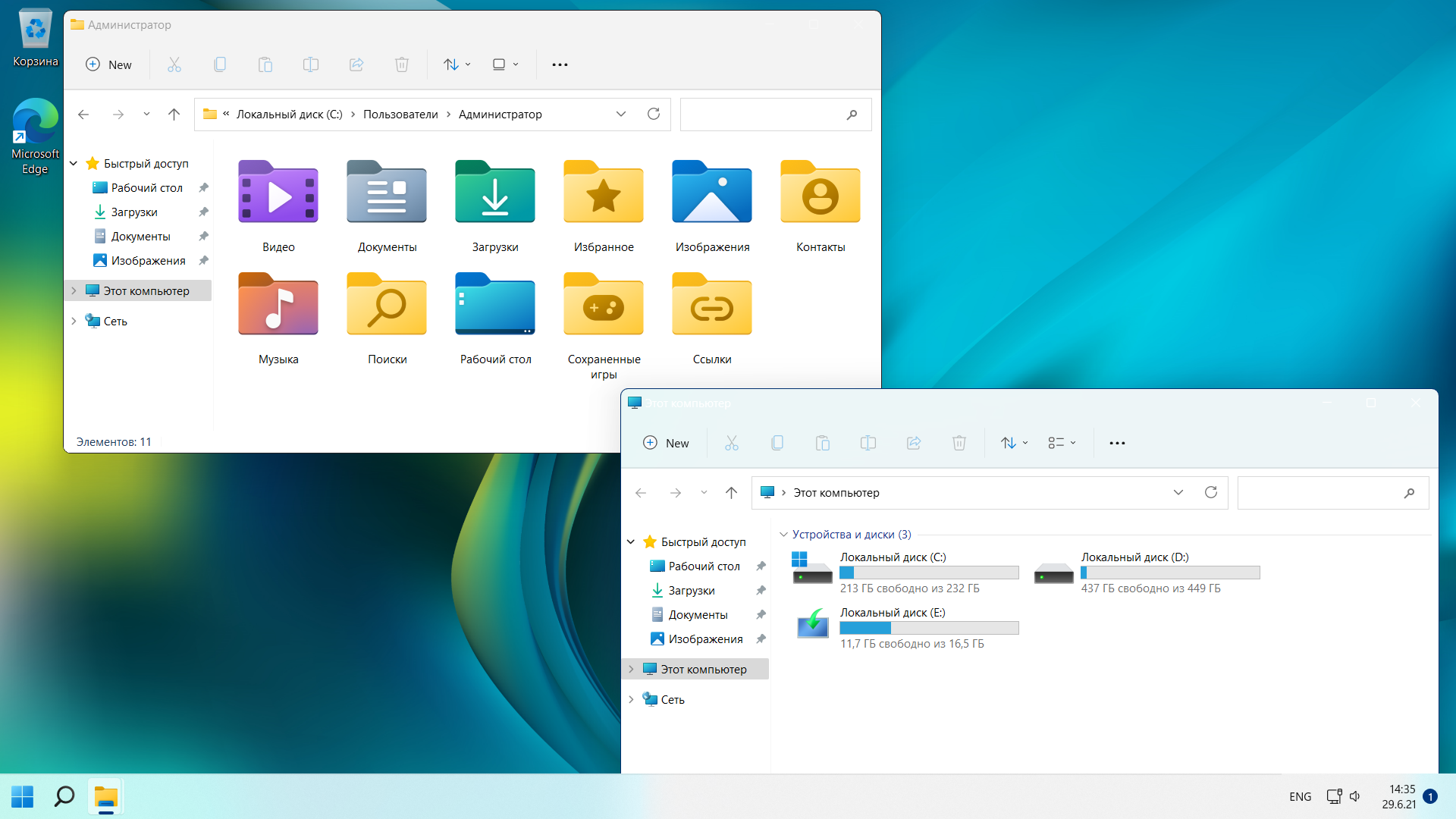Image resolution: width=1456 pixels, height=819 pixels.
Task: Expand Этот компьютер in left panel
Action: pos(632,668)
